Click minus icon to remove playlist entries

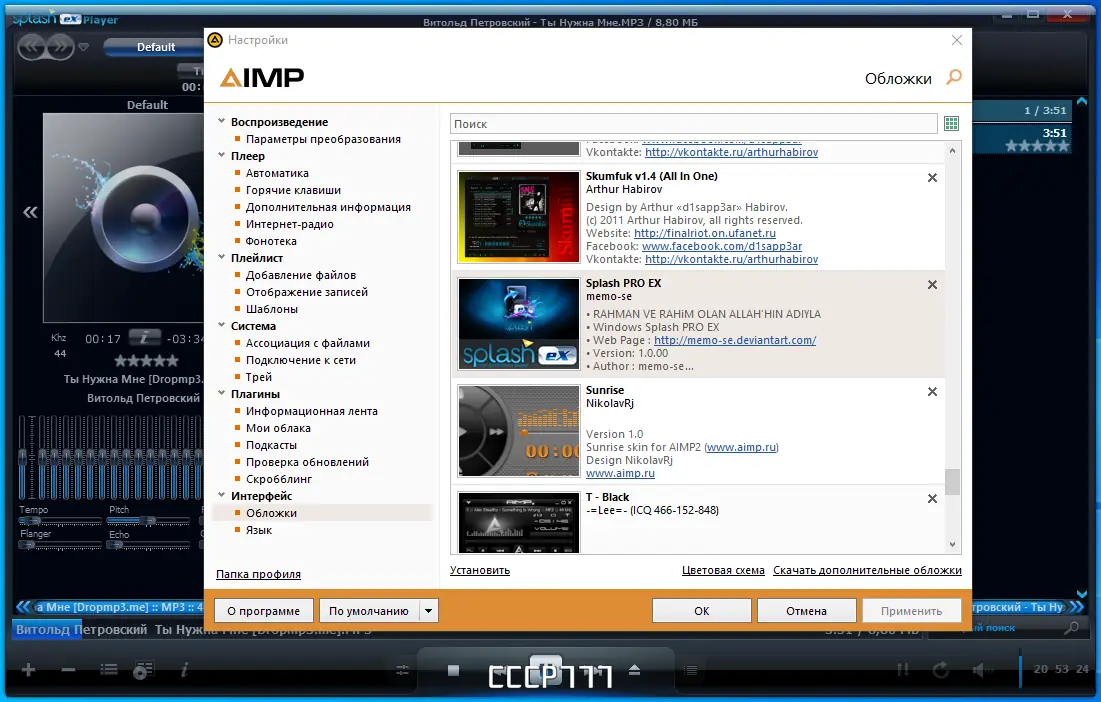68,670
